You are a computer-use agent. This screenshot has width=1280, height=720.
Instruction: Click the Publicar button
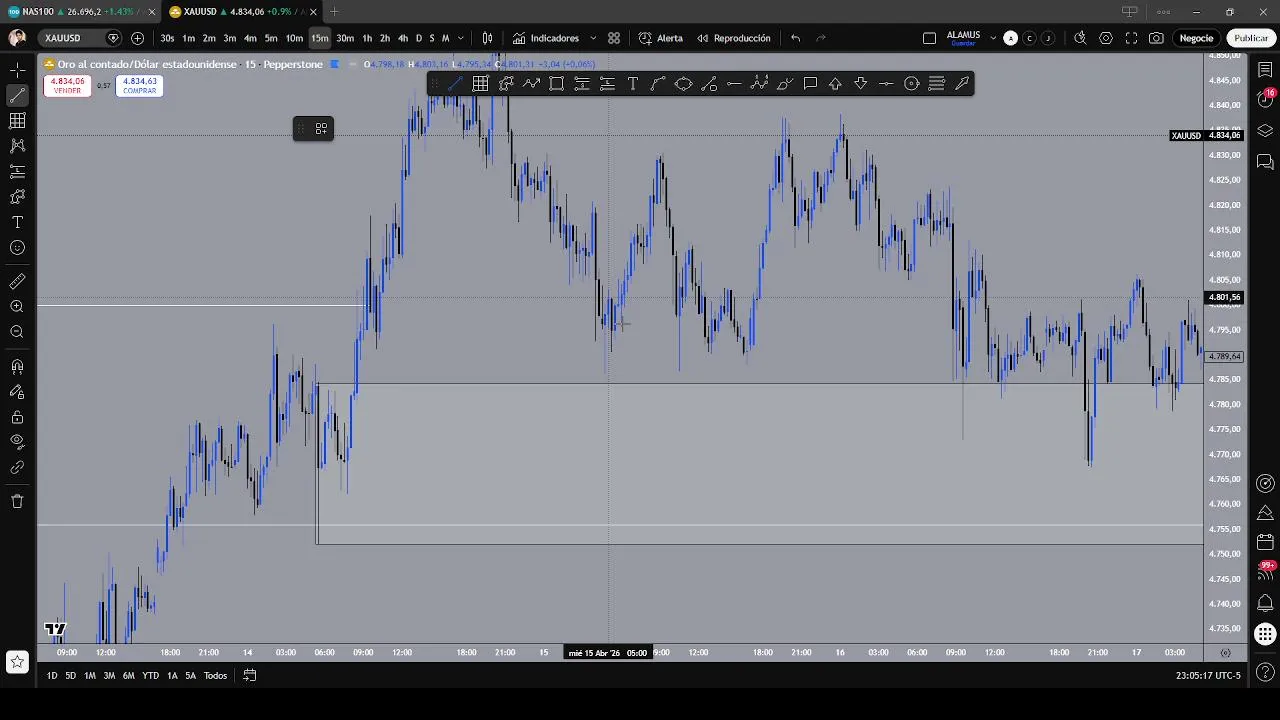click(1251, 38)
